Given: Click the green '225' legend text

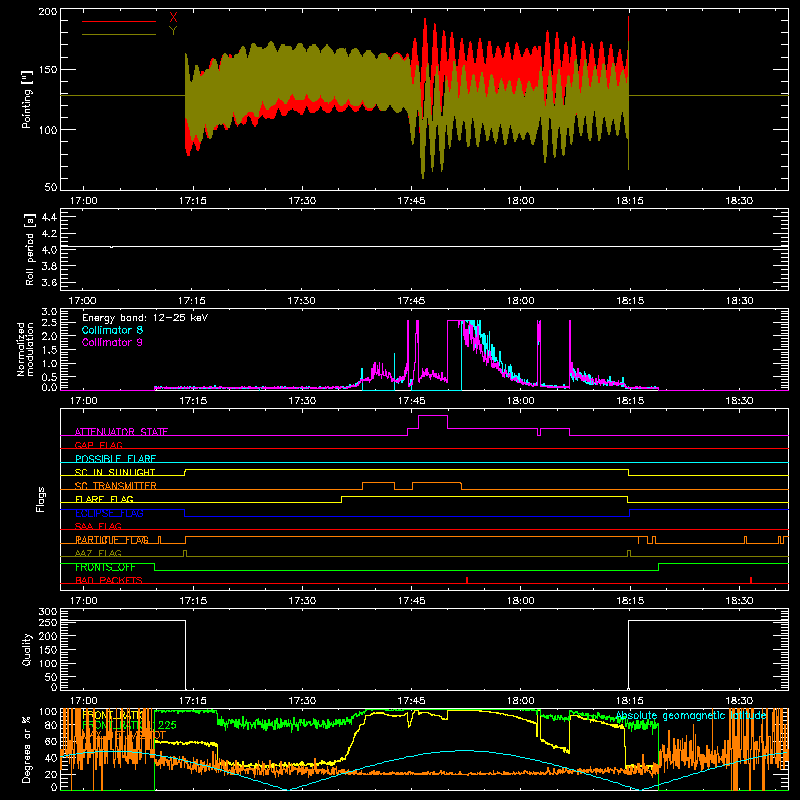Looking at the screenshot, I should (x=167, y=725).
